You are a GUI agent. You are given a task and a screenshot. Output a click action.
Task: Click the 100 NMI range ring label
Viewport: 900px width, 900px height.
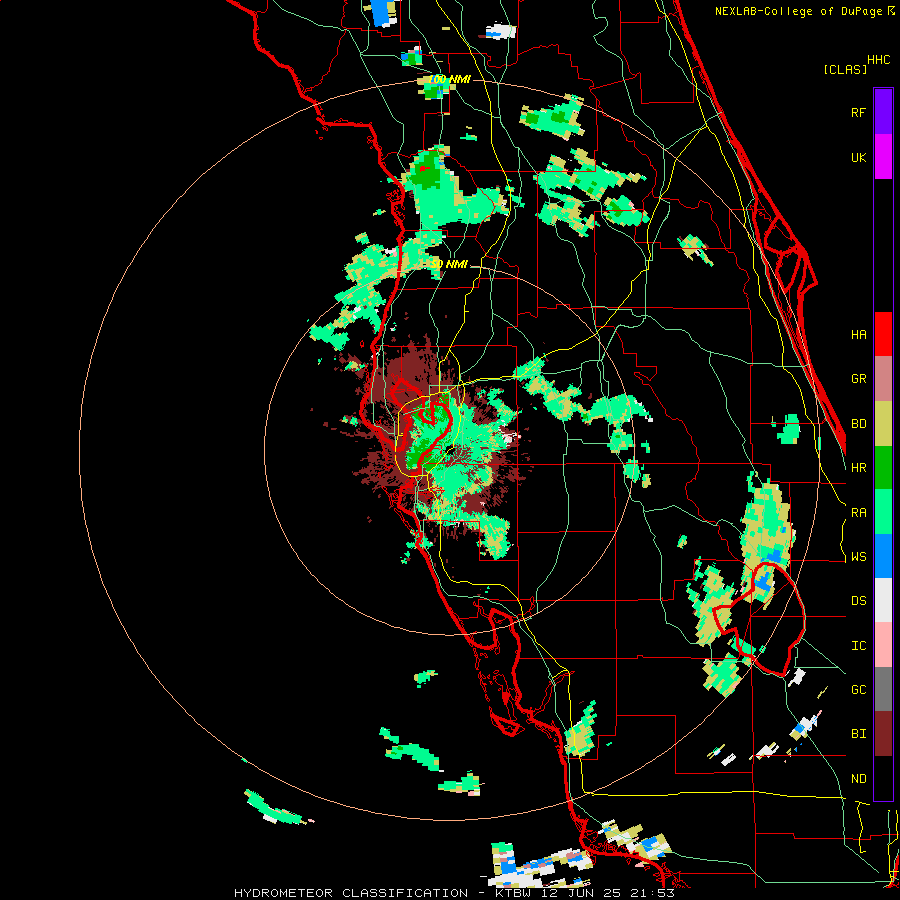coord(450,79)
